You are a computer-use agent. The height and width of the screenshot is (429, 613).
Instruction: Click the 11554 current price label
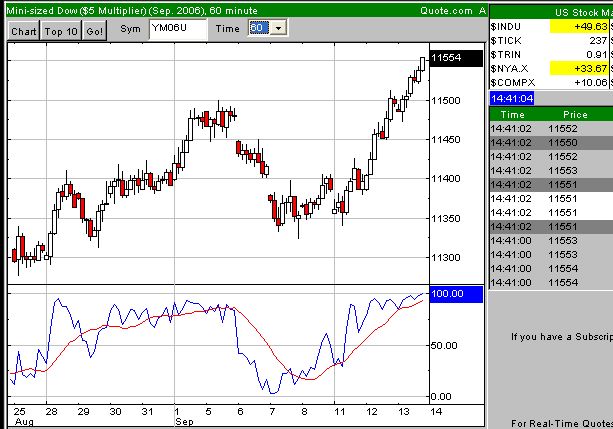click(456, 58)
